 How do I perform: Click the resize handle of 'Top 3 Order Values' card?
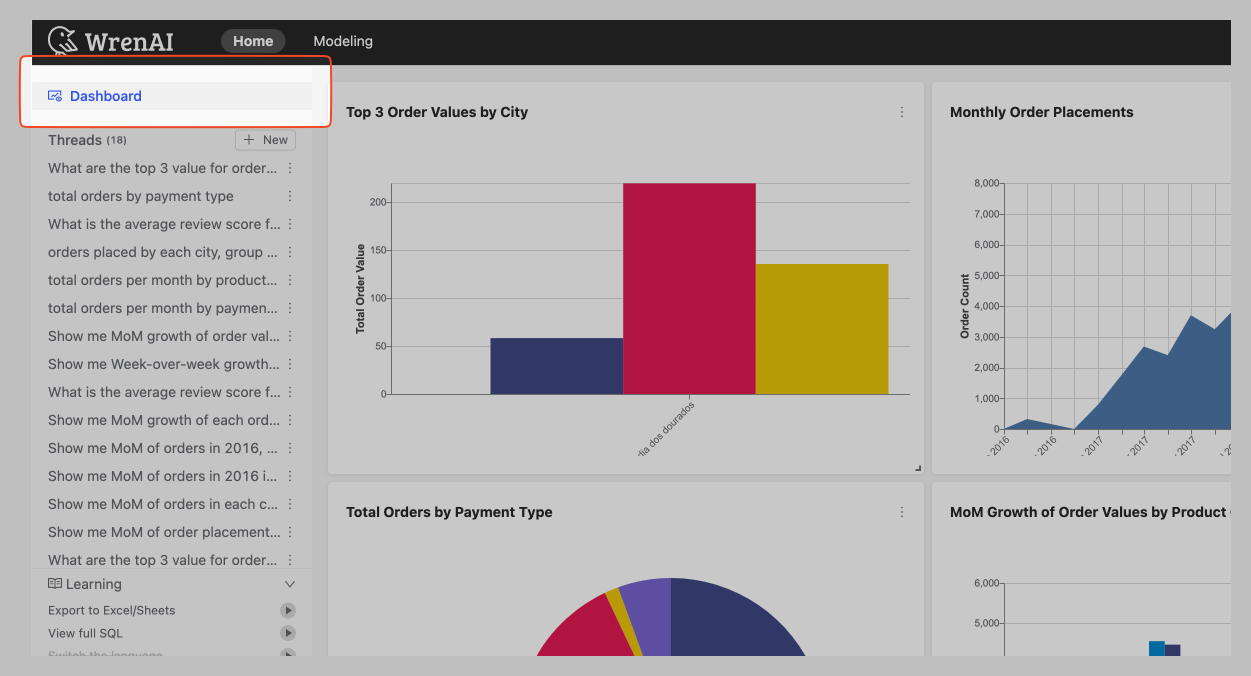918,468
